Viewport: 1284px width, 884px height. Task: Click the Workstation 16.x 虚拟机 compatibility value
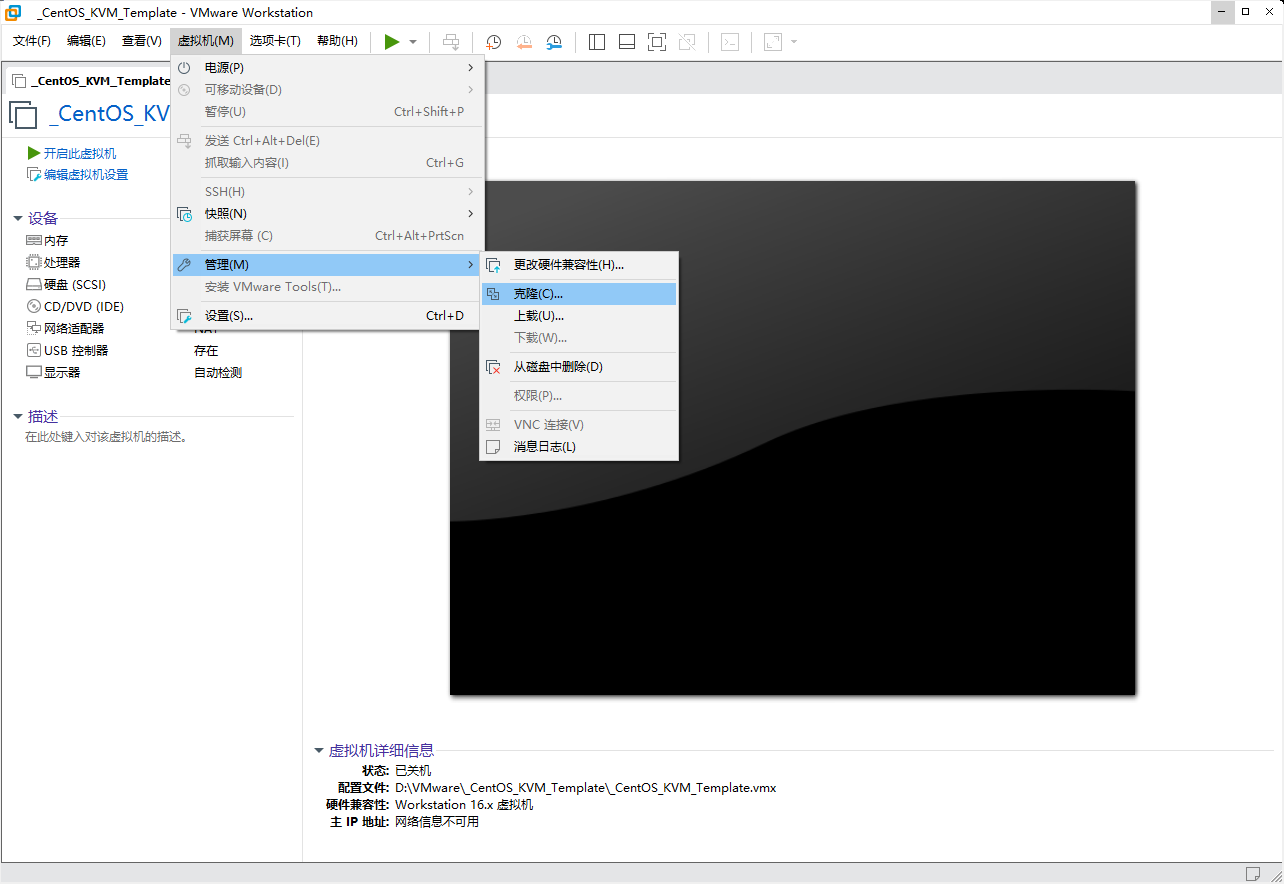click(x=464, y=805)
